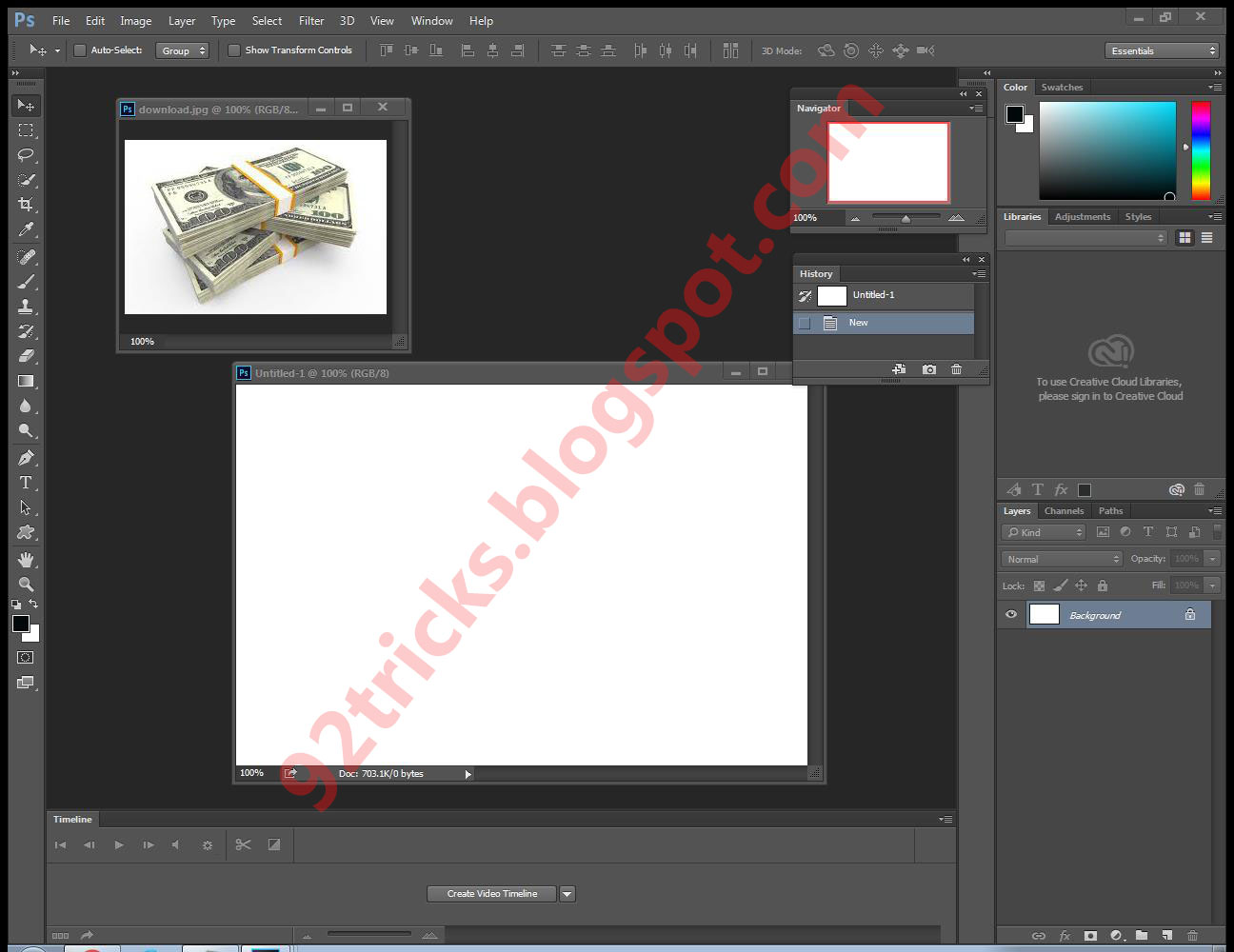Choose the Zoom tool in the toolbar
The width and height of the screenshot is (1234, 952).
(26, 585)
